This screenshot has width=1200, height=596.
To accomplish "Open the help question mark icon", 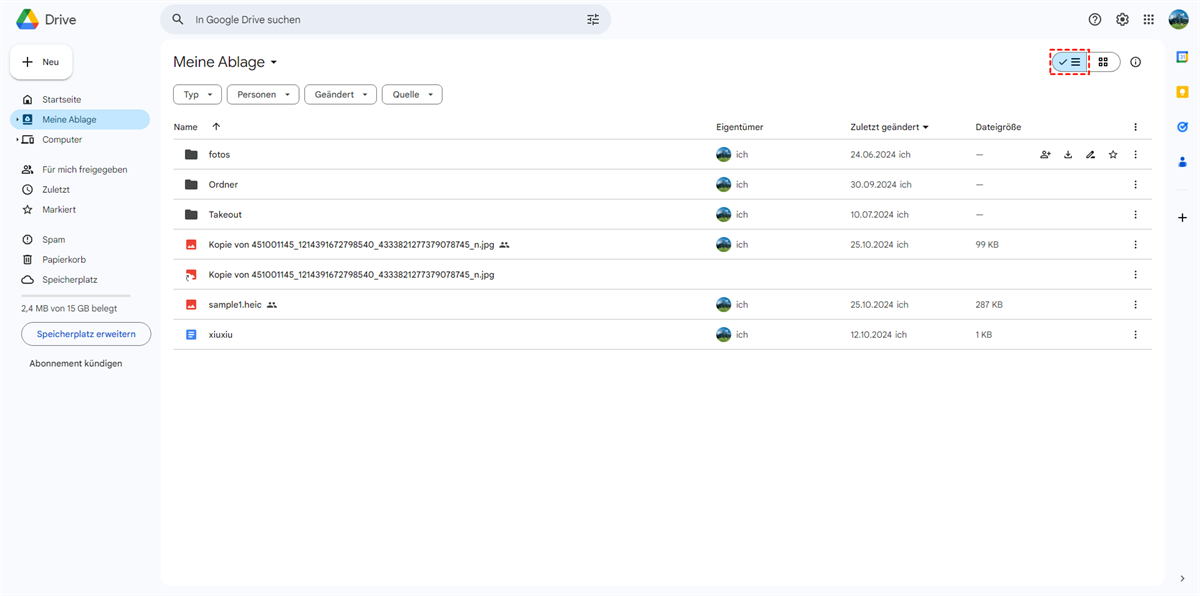I will coord(1095,20).
